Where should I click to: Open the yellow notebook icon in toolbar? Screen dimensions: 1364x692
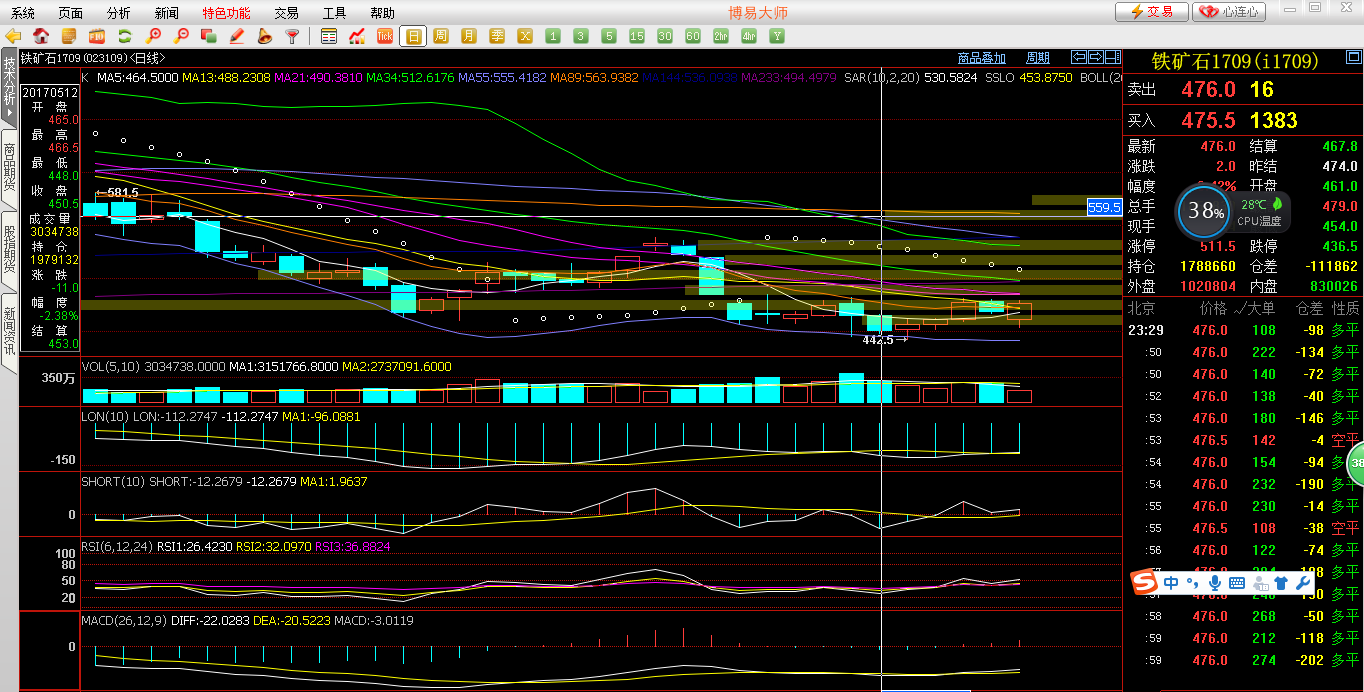(x=69, y=36)
